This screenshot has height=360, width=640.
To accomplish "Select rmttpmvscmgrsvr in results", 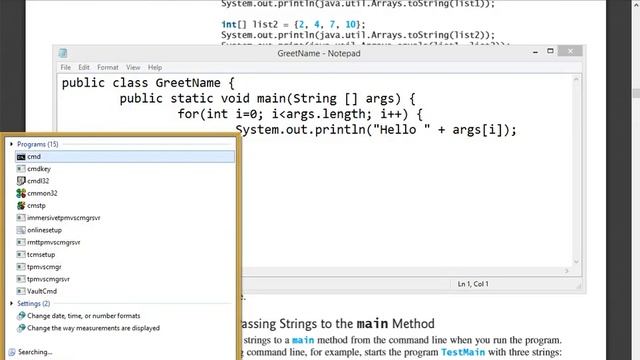I will point(125,242).
